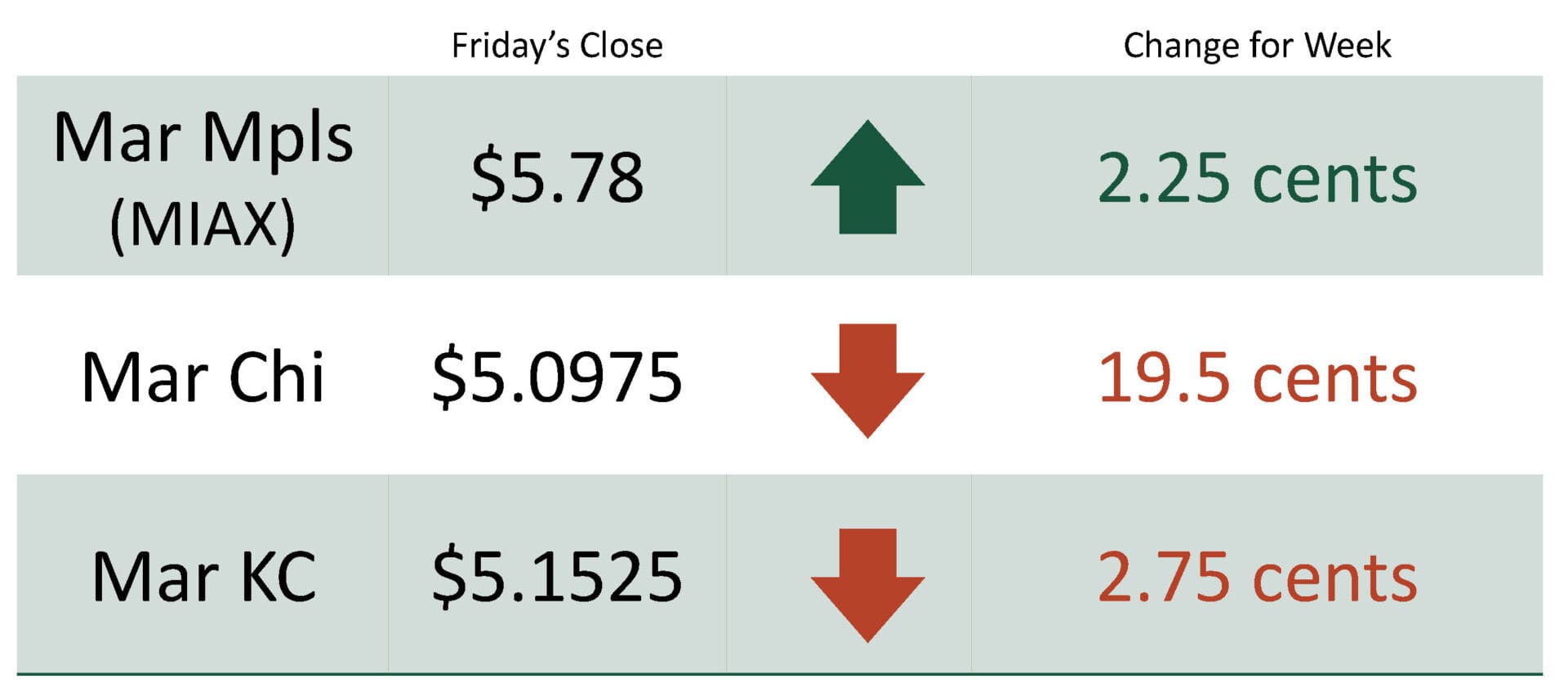Image resolution: width=1568 pixels, height=688 pixels.
Task: Select the $5.0975 closing price
Action: 557,378
